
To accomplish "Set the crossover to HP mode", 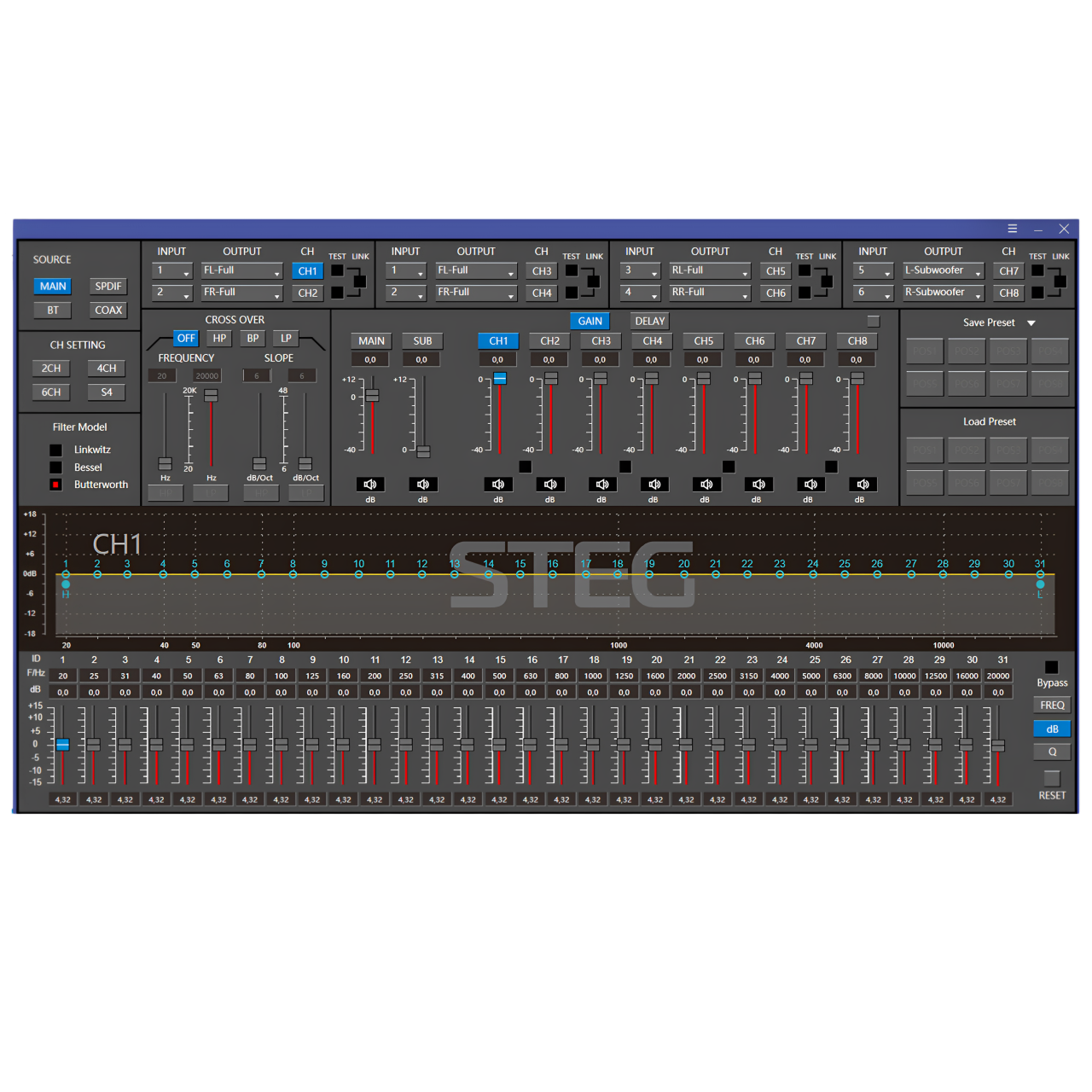I will 219,339.
